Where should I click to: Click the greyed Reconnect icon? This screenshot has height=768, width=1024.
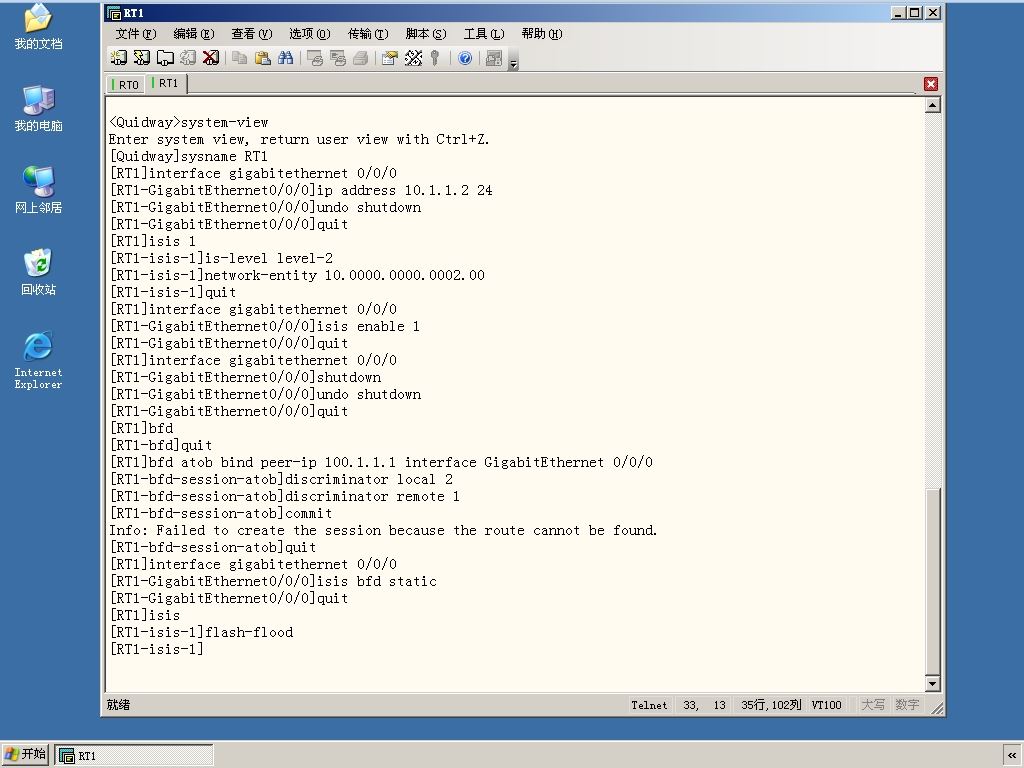click(x=188, y=58)
